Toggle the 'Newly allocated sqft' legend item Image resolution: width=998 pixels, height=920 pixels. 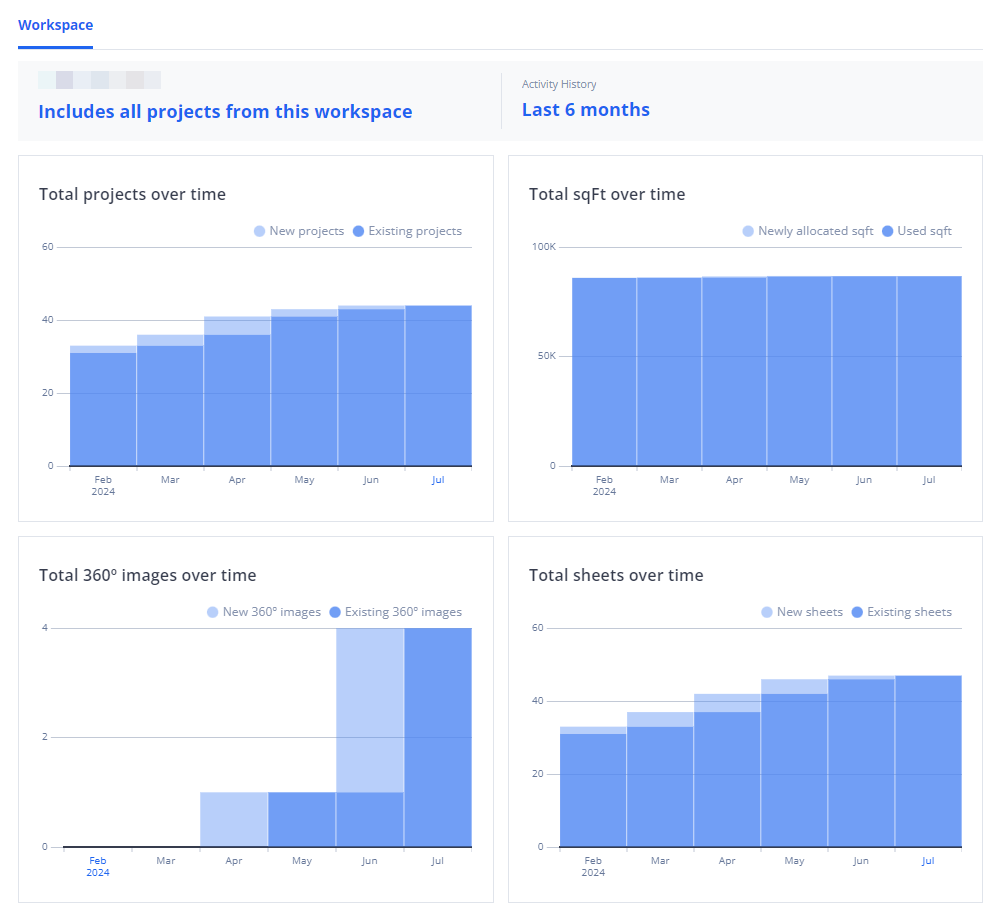807,231
